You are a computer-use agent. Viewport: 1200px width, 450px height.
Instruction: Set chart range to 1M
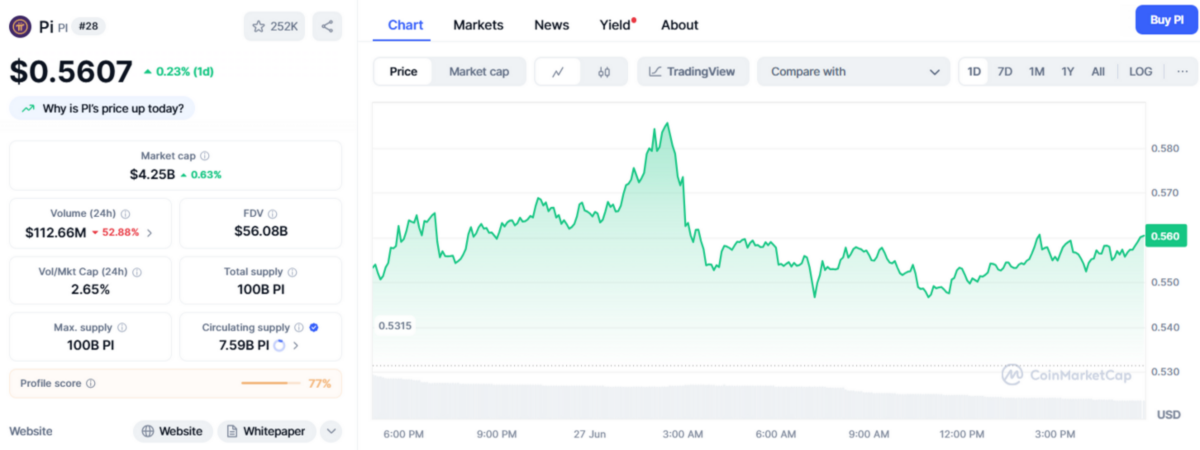1037,72
